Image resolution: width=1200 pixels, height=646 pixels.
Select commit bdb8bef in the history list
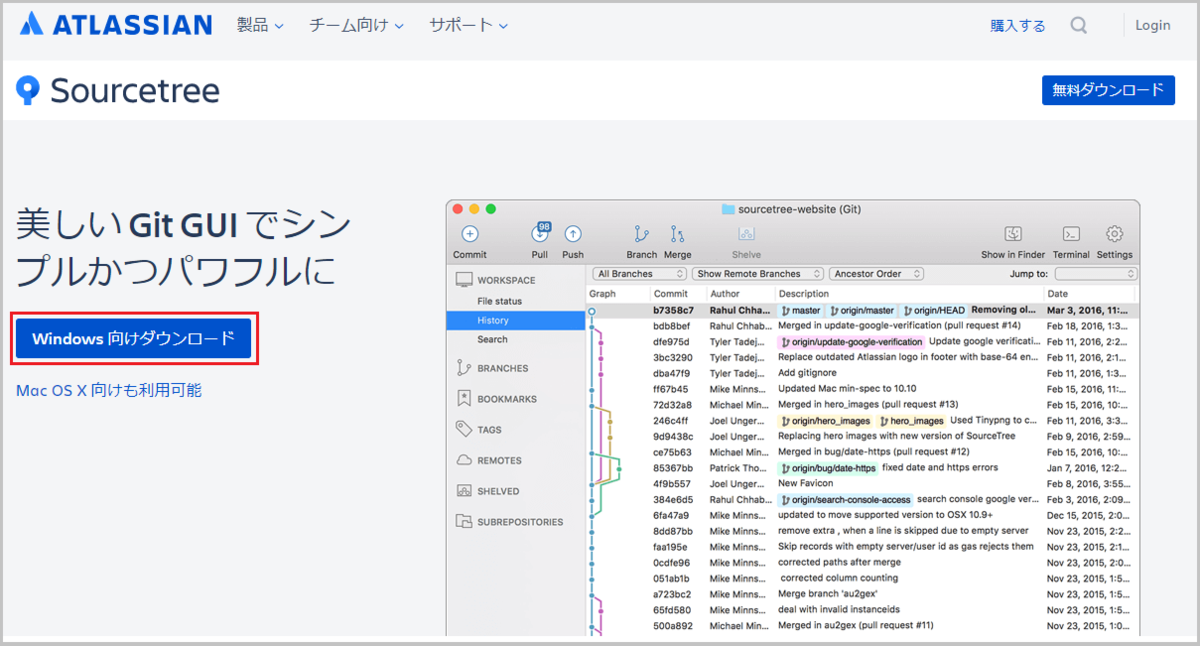(862, 326)
